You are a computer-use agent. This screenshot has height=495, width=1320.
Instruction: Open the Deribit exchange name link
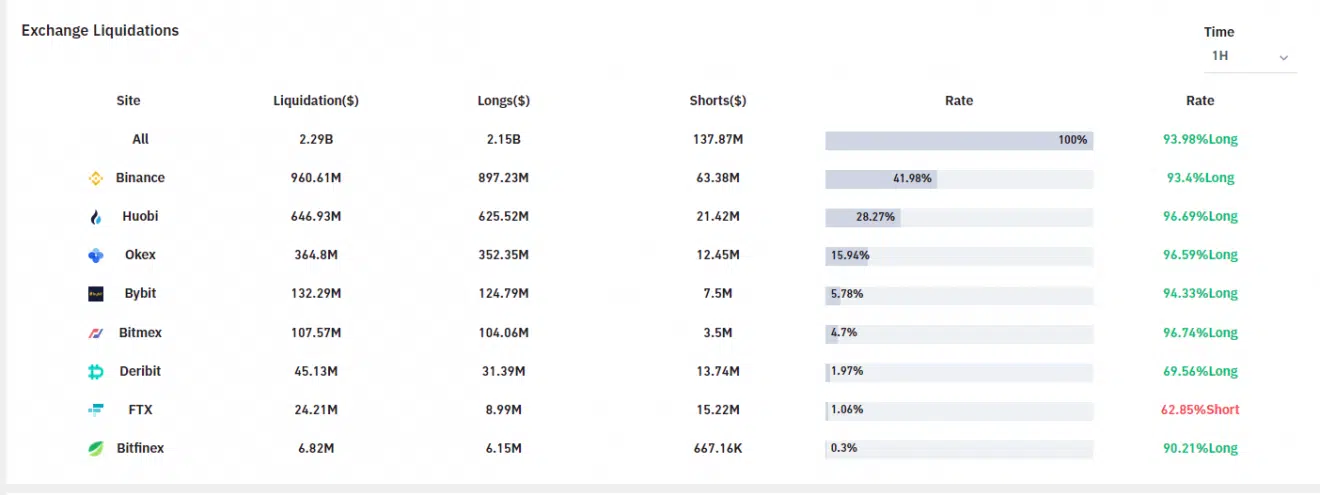140,371
